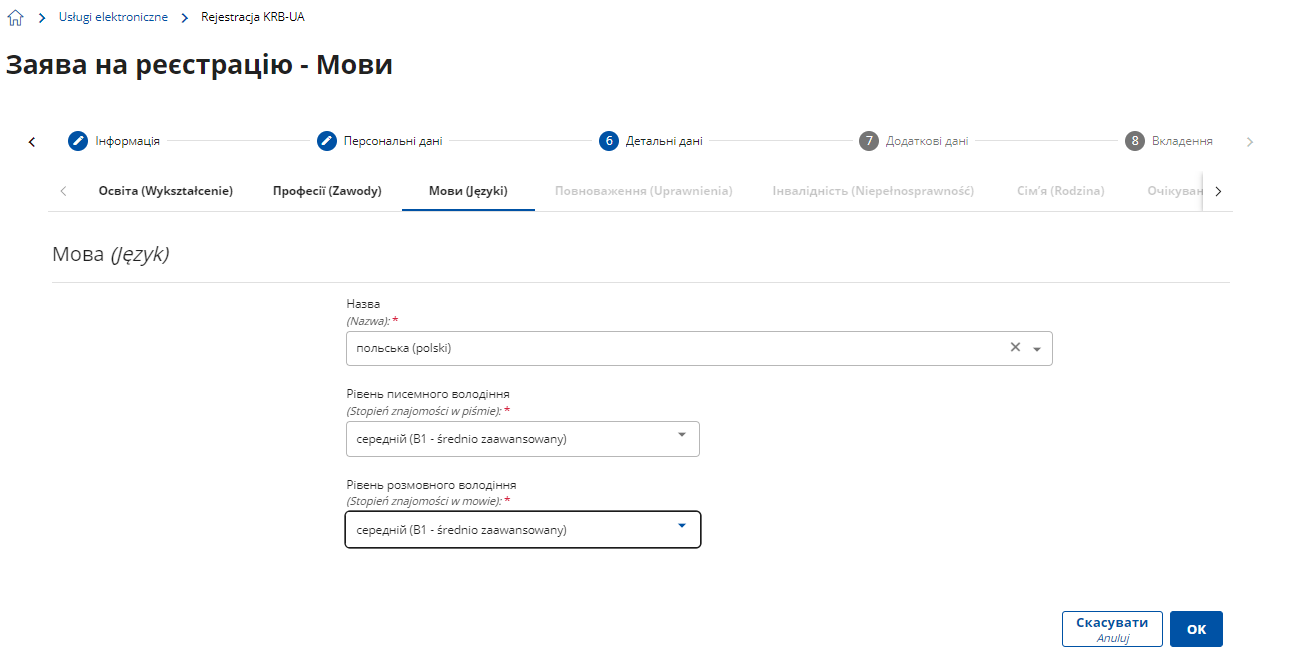Jump to step 7 Додаткові дані circle
Screen dimensions: 1289x655
tap(869, 141)
